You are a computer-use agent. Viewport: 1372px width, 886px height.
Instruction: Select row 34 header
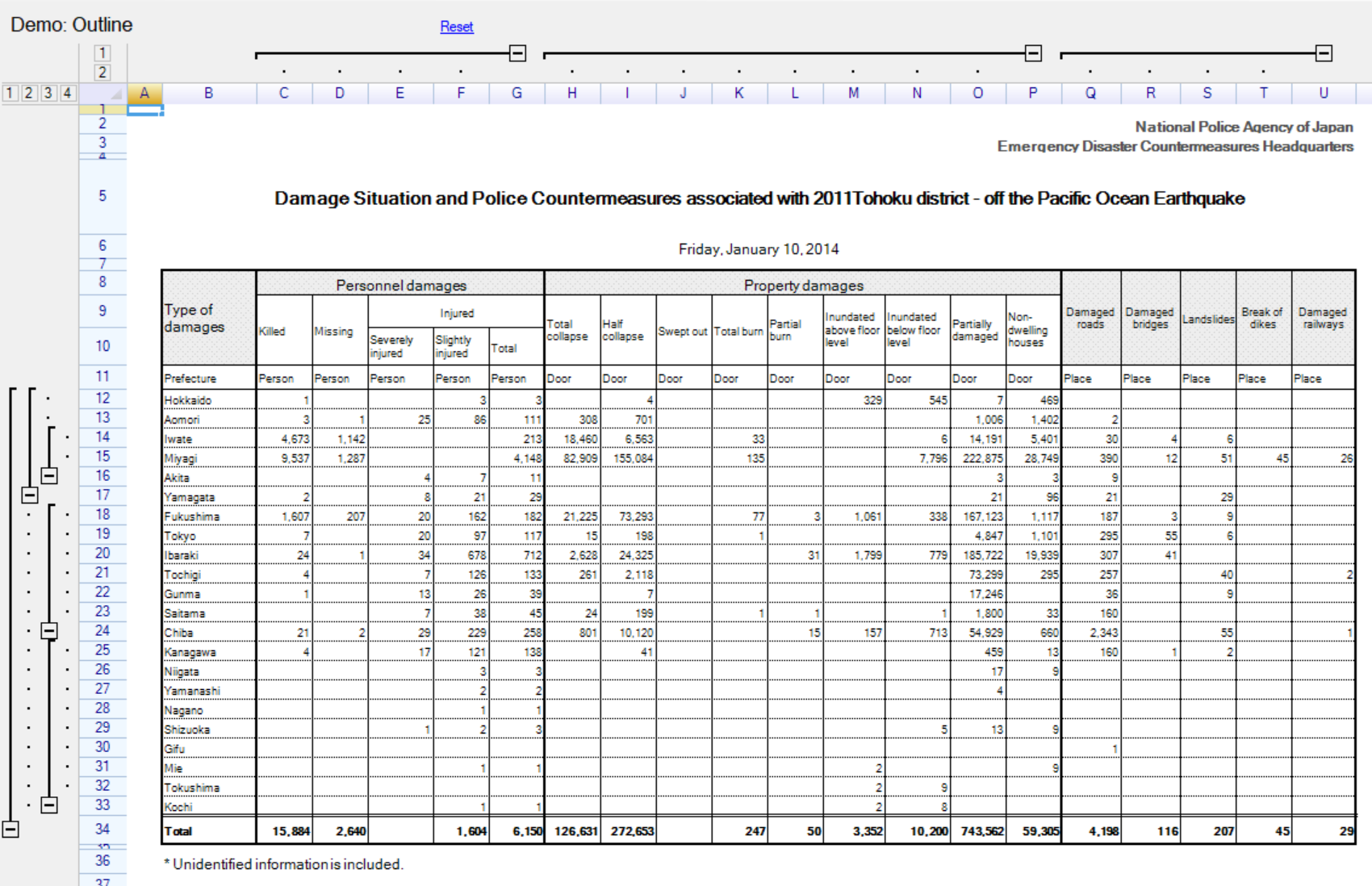click(x=102, y=830)
